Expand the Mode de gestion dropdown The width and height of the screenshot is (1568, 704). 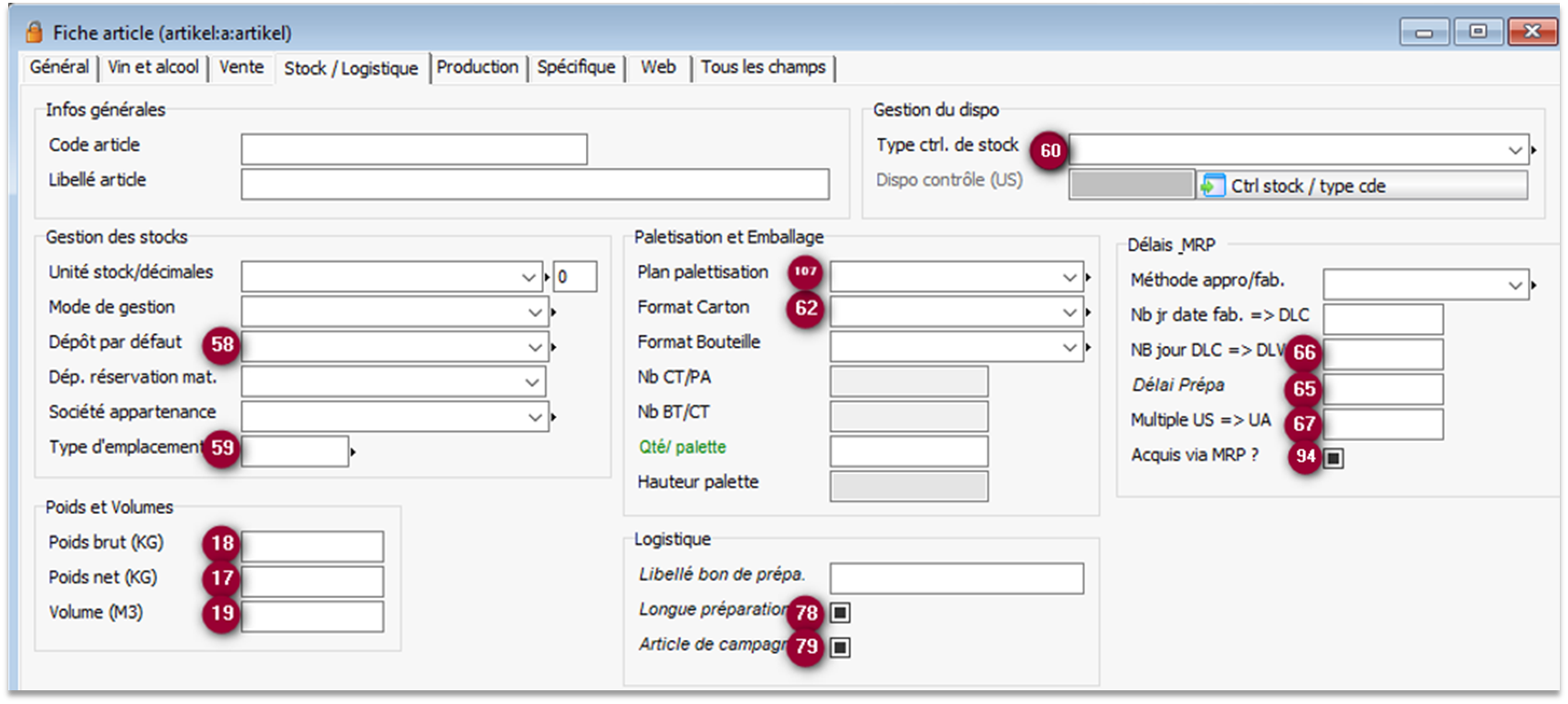click(535, 312)
